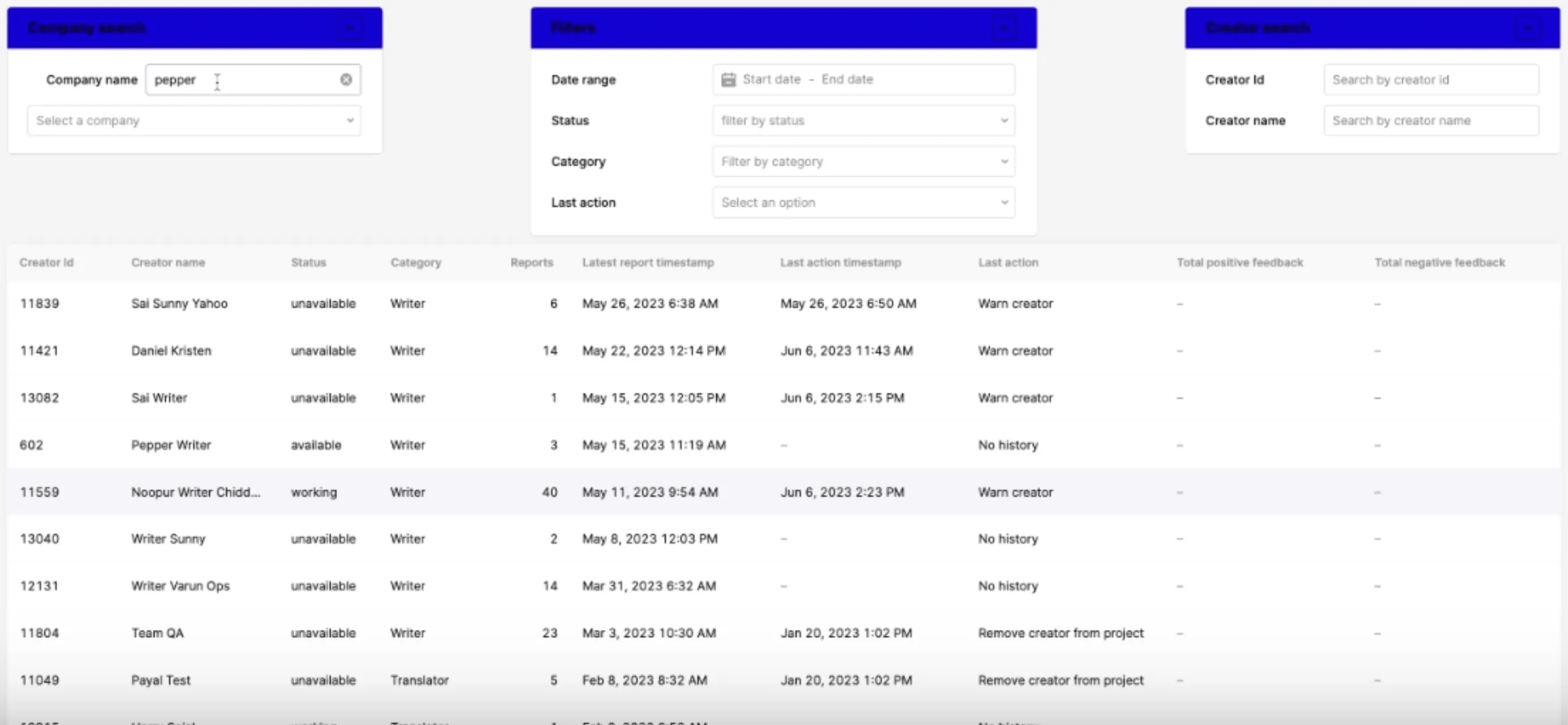Viewport: 1568px width, 725px height.
Task: Click the Last action timestamp column header
Action: click(841, 262)
